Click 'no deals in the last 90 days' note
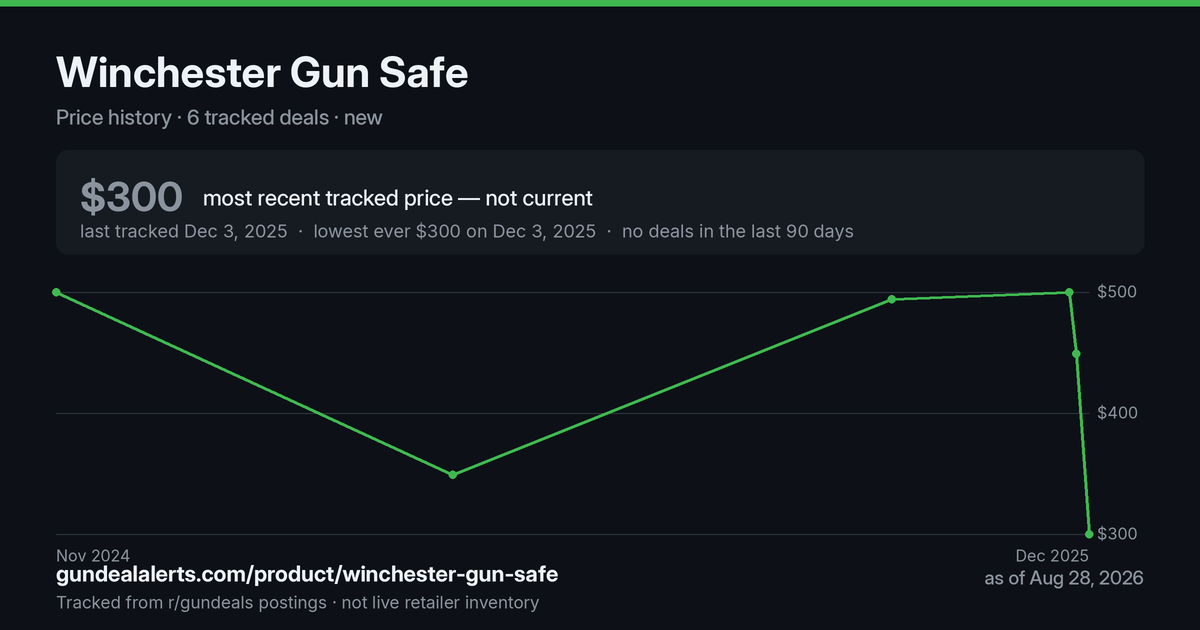 pos(738,231)
